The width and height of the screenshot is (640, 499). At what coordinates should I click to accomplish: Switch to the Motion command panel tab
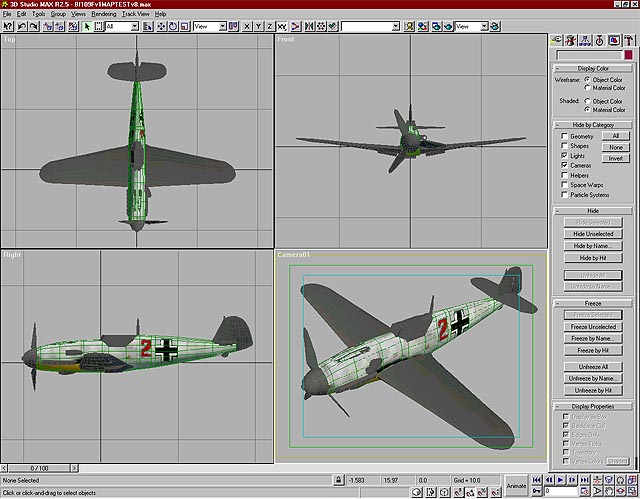coord(599,40)
